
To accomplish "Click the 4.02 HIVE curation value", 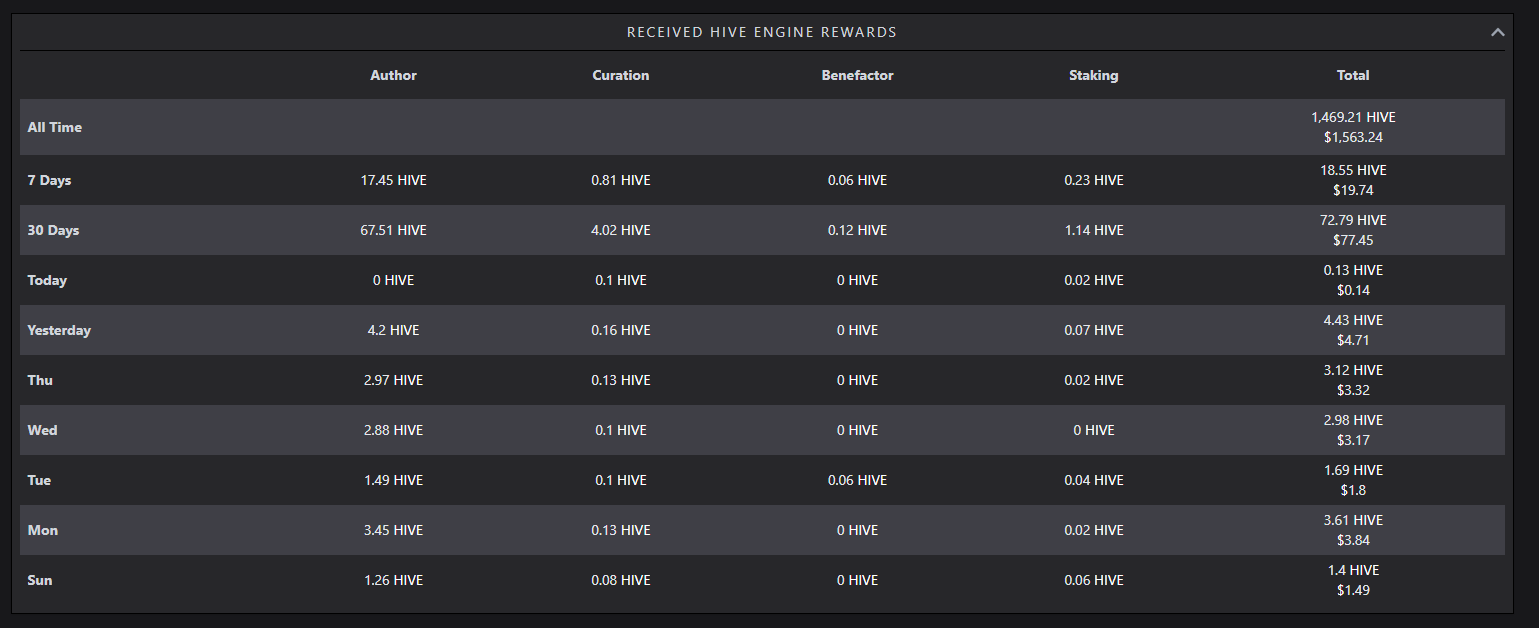I will coord(621,230).
